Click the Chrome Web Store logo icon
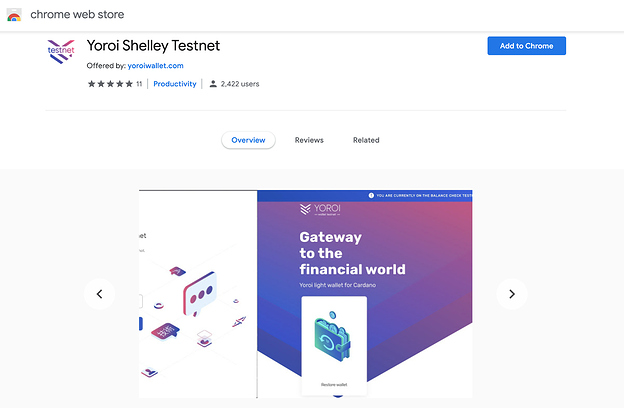 pyautogui.click(x=14, y=15)
